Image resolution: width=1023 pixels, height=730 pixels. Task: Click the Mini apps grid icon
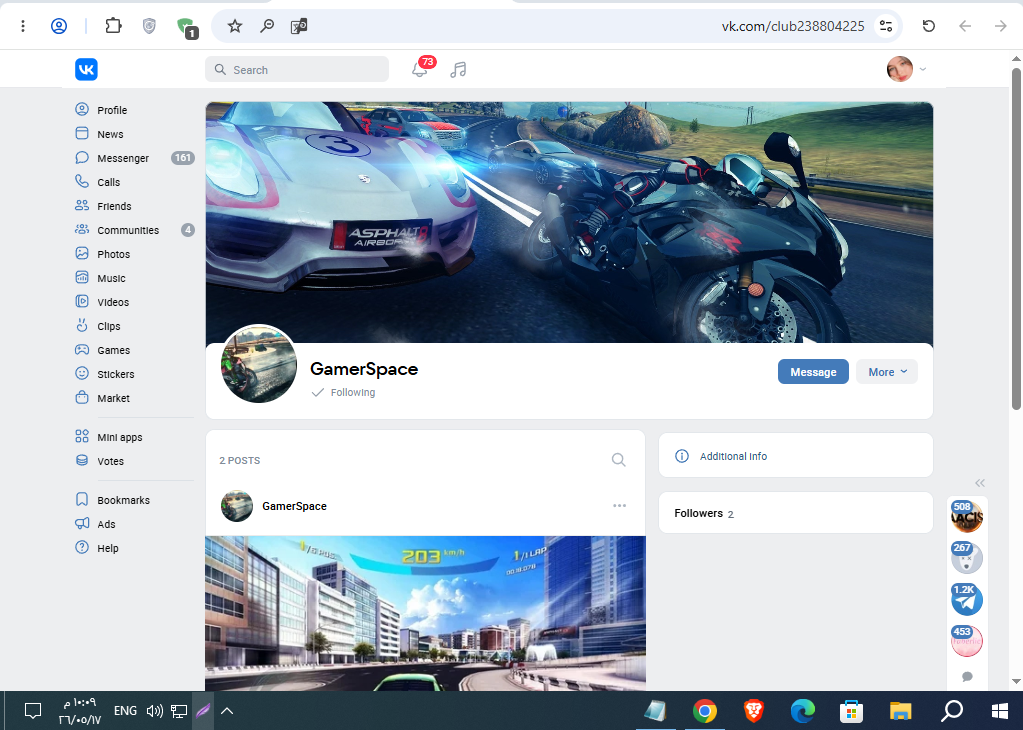(x=82, y=436)
